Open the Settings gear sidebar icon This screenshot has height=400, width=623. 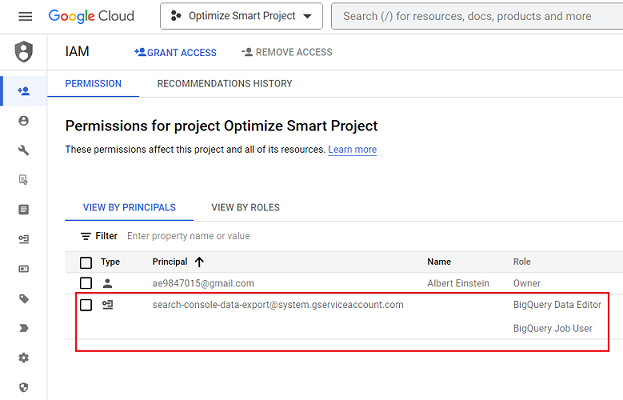[23, 357]
